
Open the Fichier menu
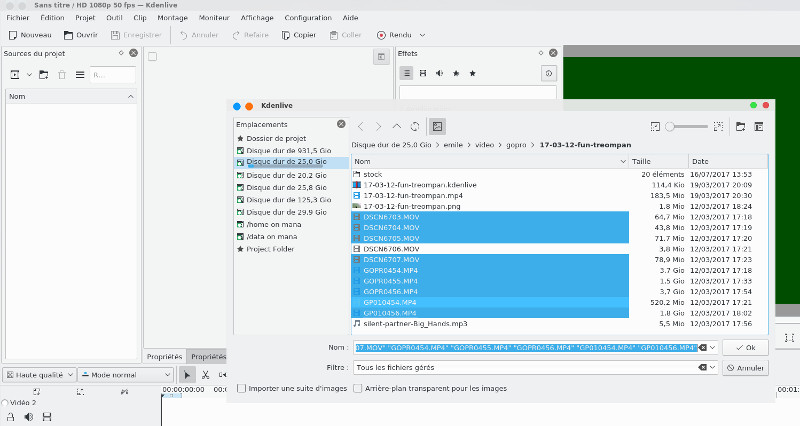tap(17, 17)
